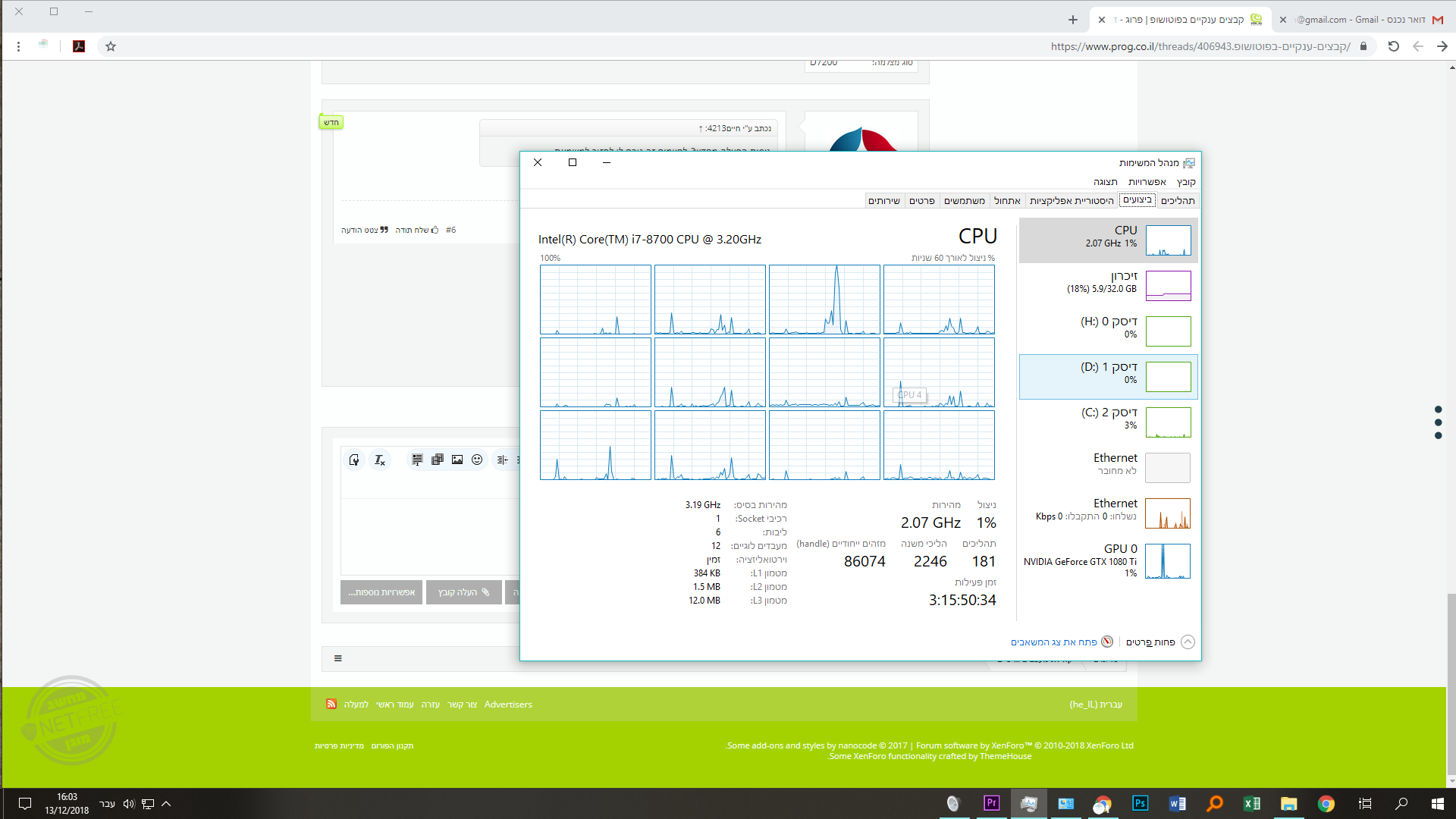This screenshot has height=819, width=1456.
Task: Click the remove formatting Tx icon
Action: 379,460
